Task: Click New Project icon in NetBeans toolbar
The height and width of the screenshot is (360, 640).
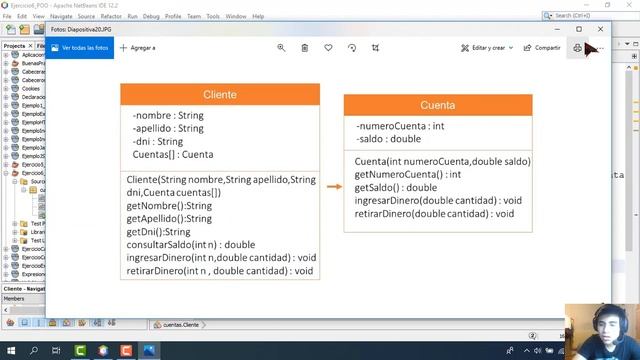Action: (24, 29)
